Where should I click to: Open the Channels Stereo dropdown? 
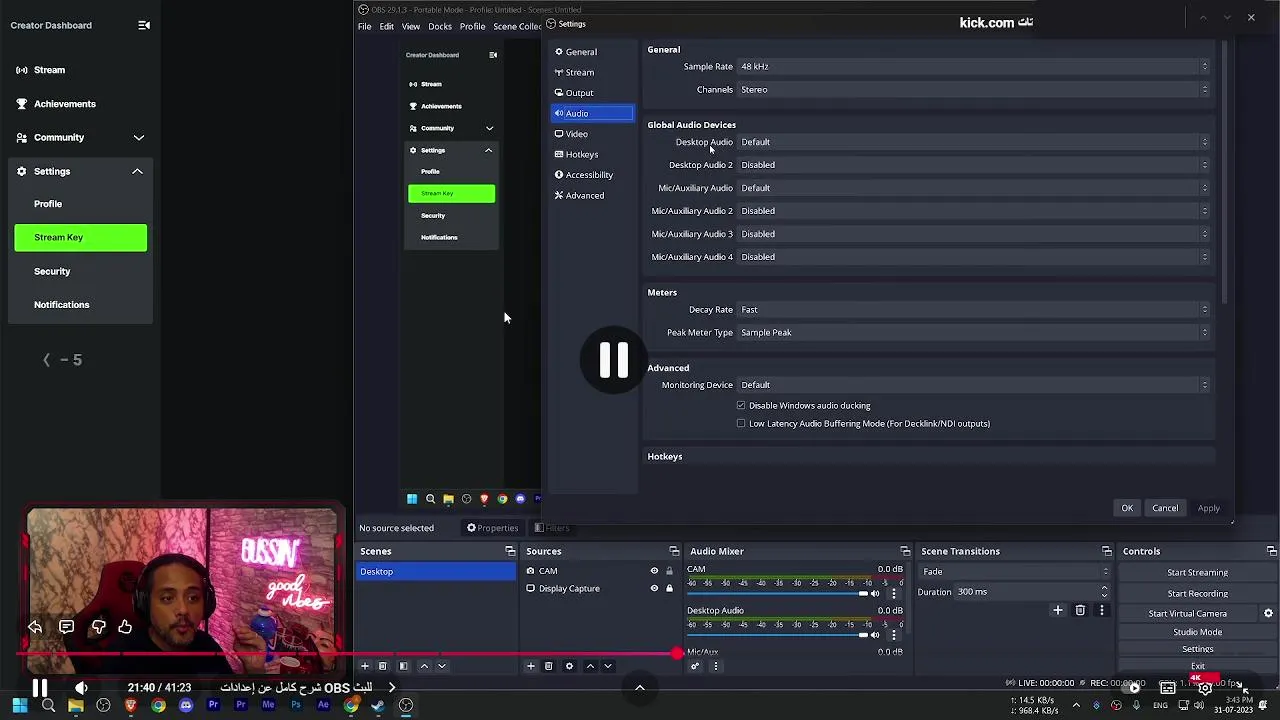(974, 90)
